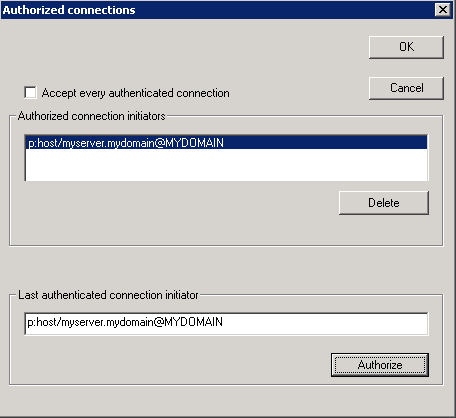The image size is (456, 418).
Task: Cancel the authorized connections changes
Action: pos(406,88)
